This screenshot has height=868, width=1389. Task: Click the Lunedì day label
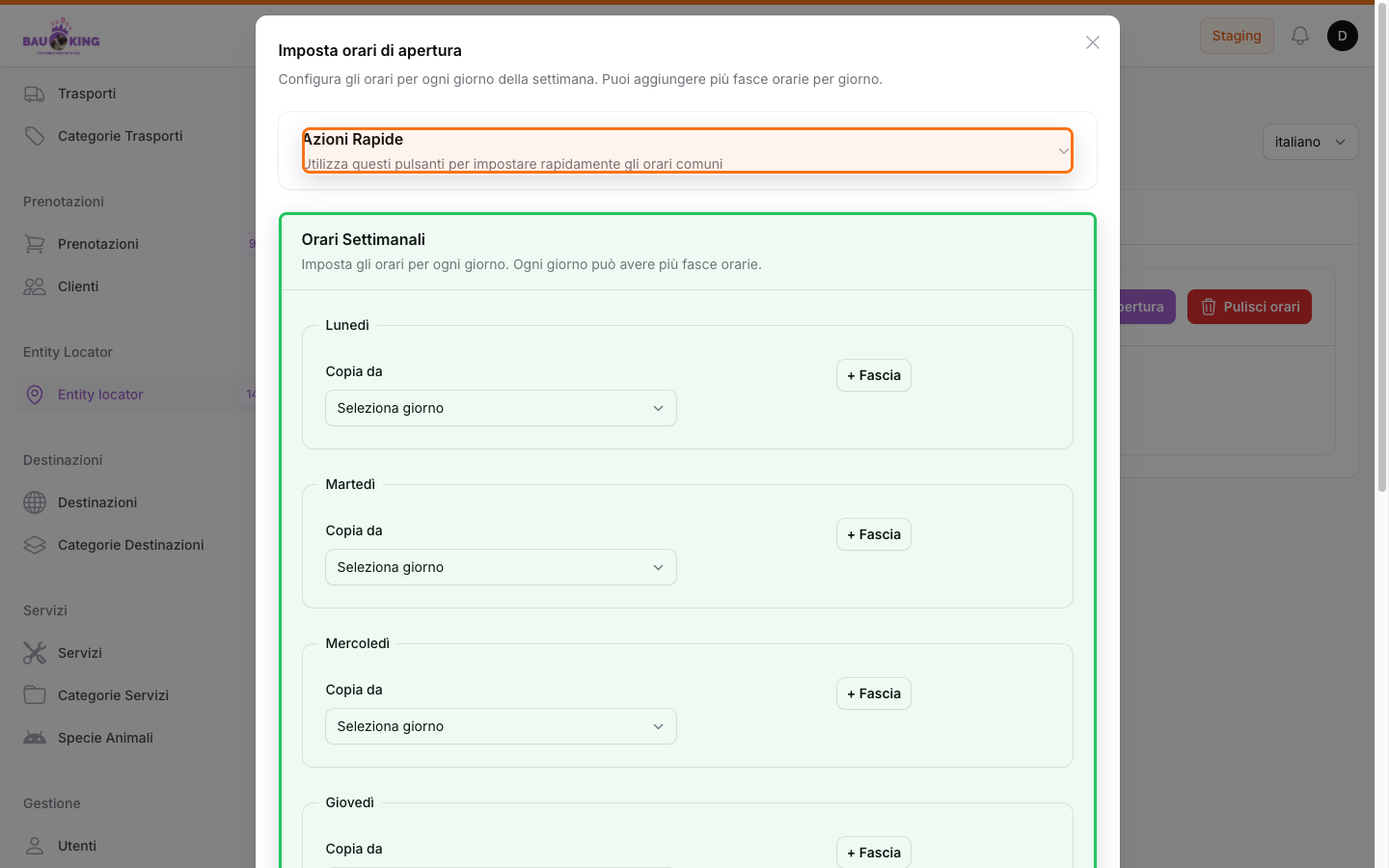tap(347, 325)
